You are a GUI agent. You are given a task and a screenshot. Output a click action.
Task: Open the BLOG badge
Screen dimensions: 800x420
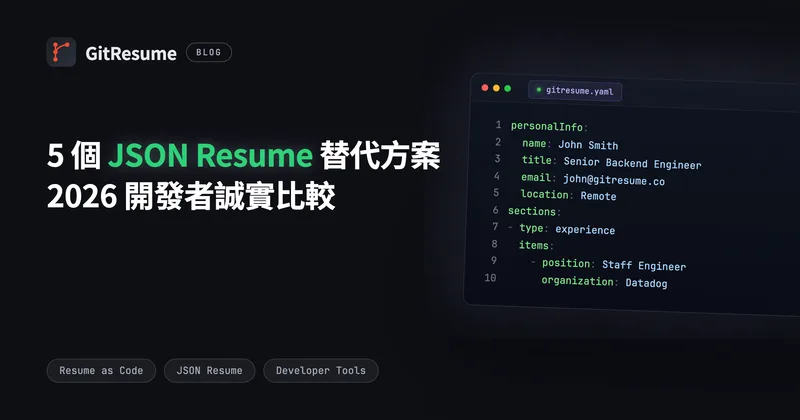(x=209, y=52)
